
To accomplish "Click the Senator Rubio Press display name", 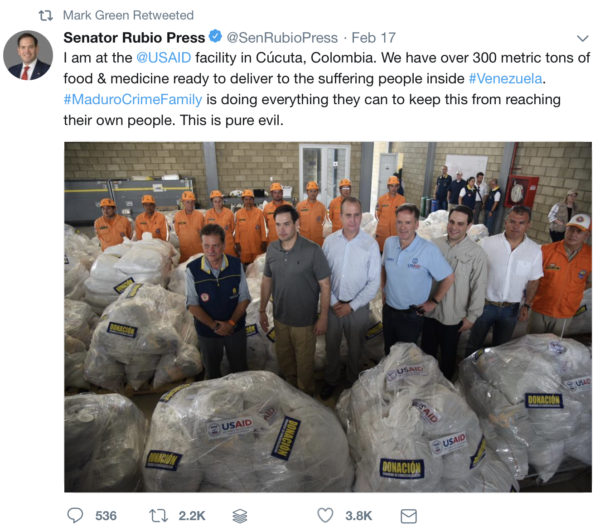I will click(134, 37).
